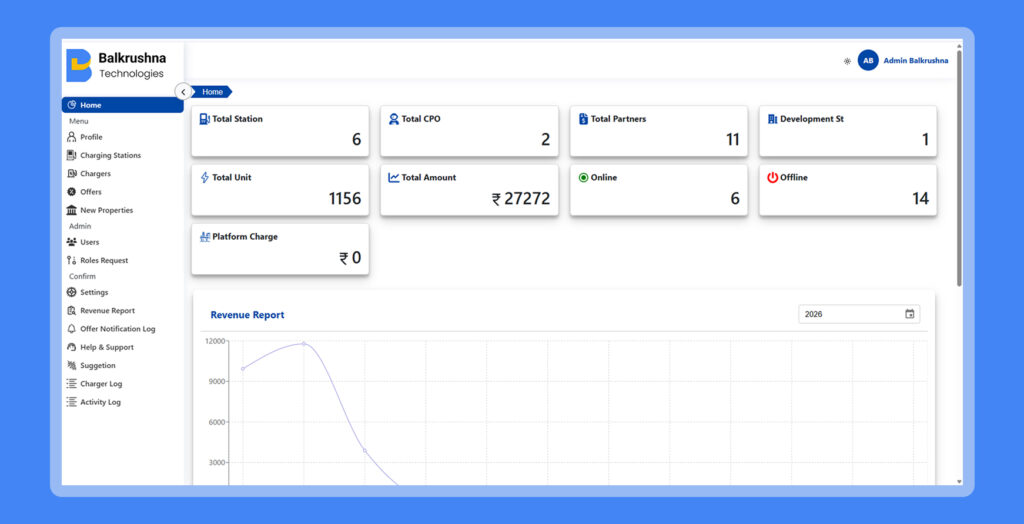Click the Total Unit value 1156
Image resolution: width=1024 pixels, height=524 pixels.
(345, 199)
